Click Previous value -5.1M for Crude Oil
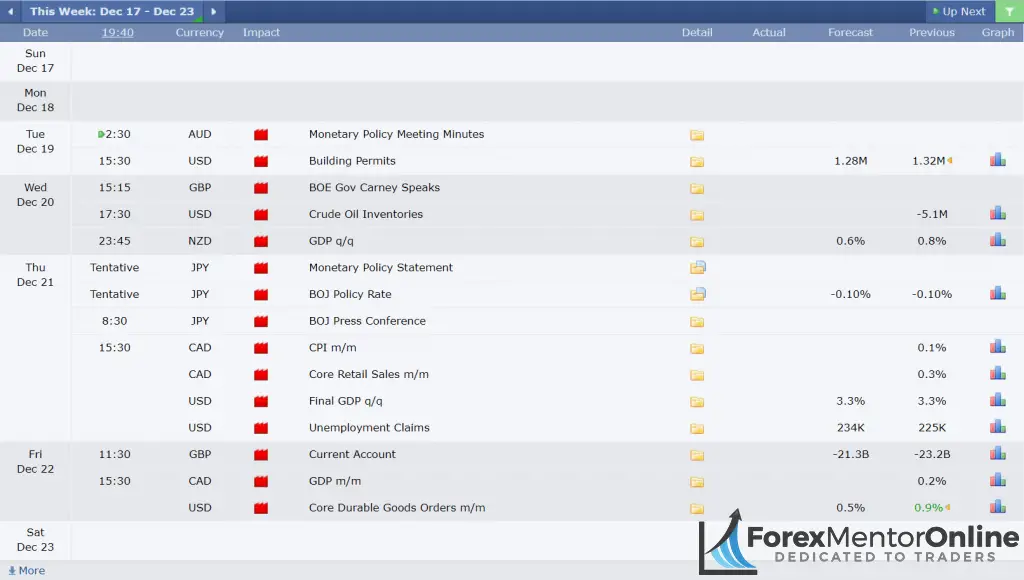Screen dimensions: 1024x580 coord(932,214)
